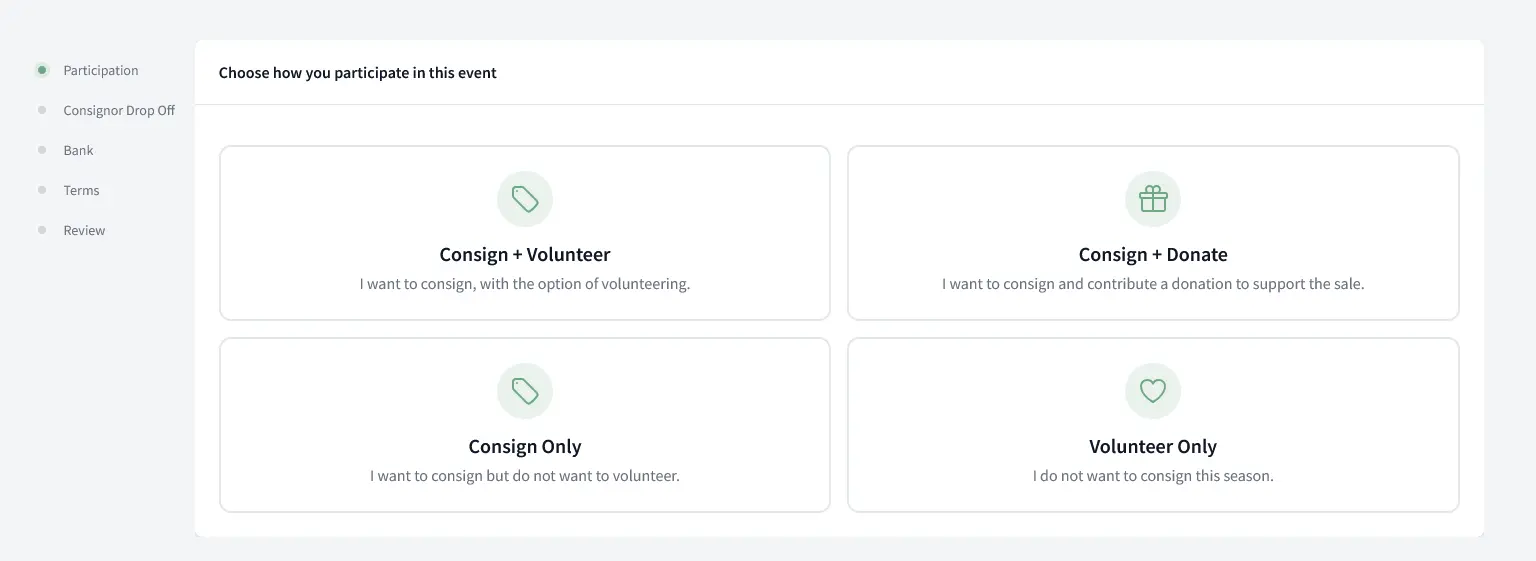
Task: Click the gray dot beside Review step
Action: pos(42,230)
